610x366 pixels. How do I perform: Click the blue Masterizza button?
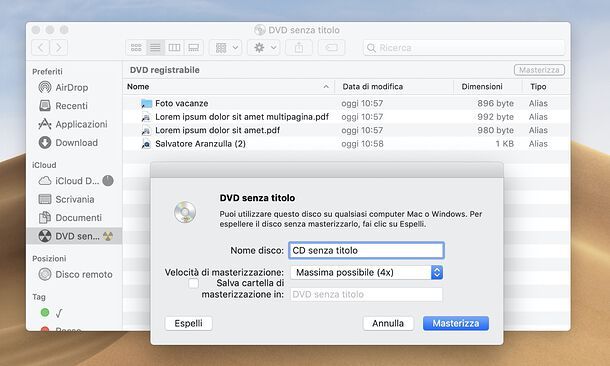pyautogui.click(x=456, y=323)
